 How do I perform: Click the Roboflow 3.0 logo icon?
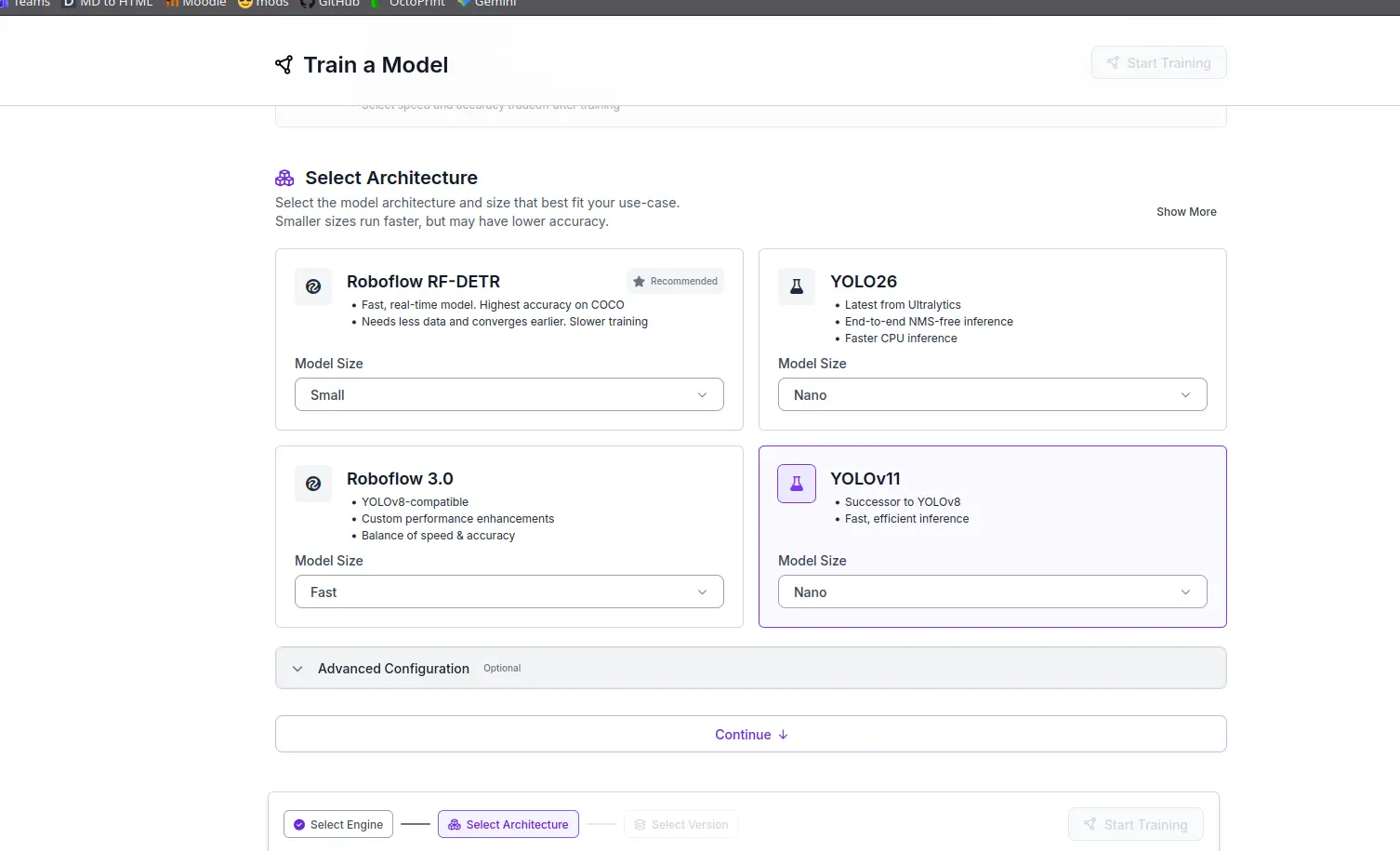[x=313, y=484]
